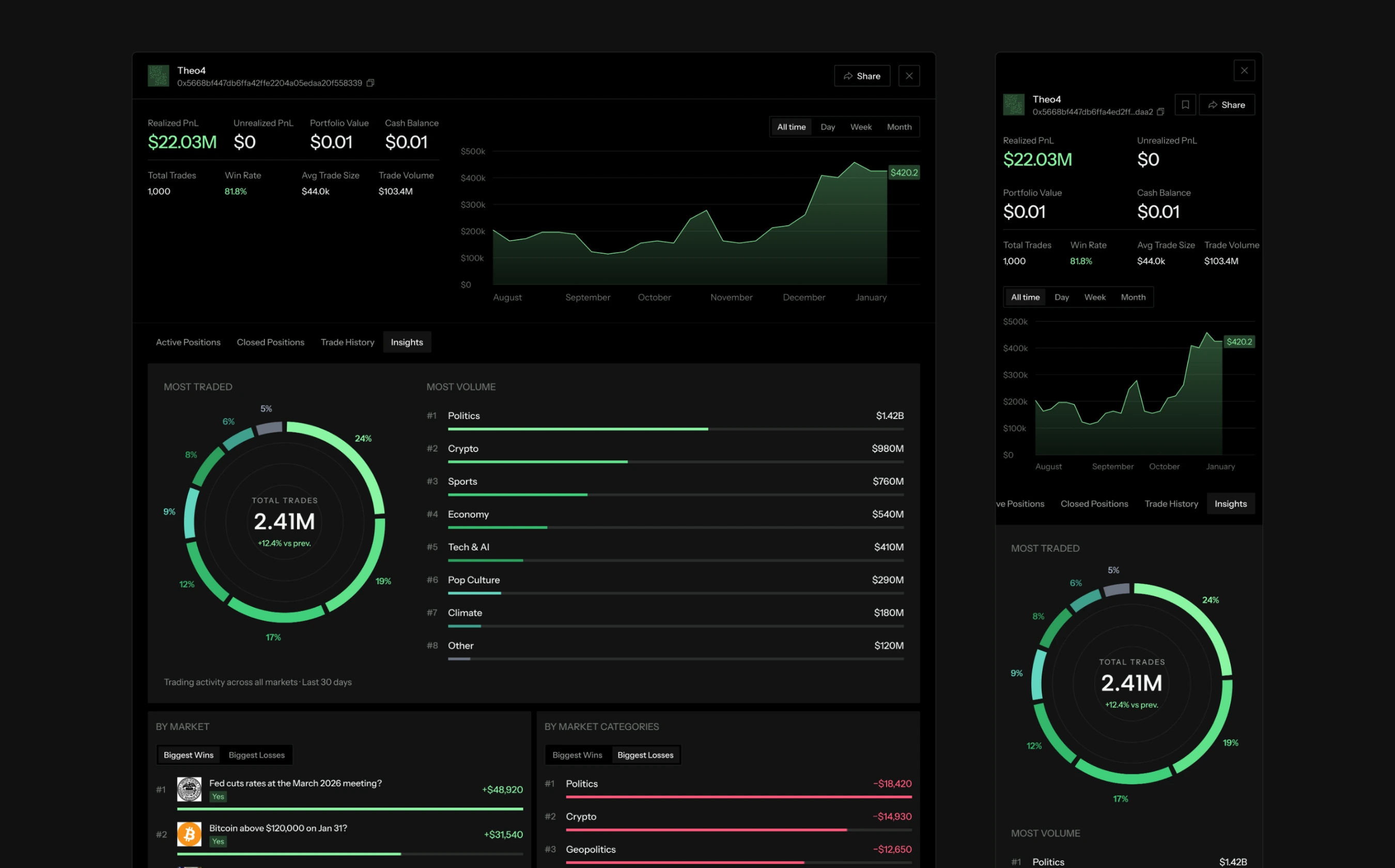Select Day range in left chart
Image resolution: width=1395 pixels, height=868 pixels.
pyautogui.click(x=827, y=127)
